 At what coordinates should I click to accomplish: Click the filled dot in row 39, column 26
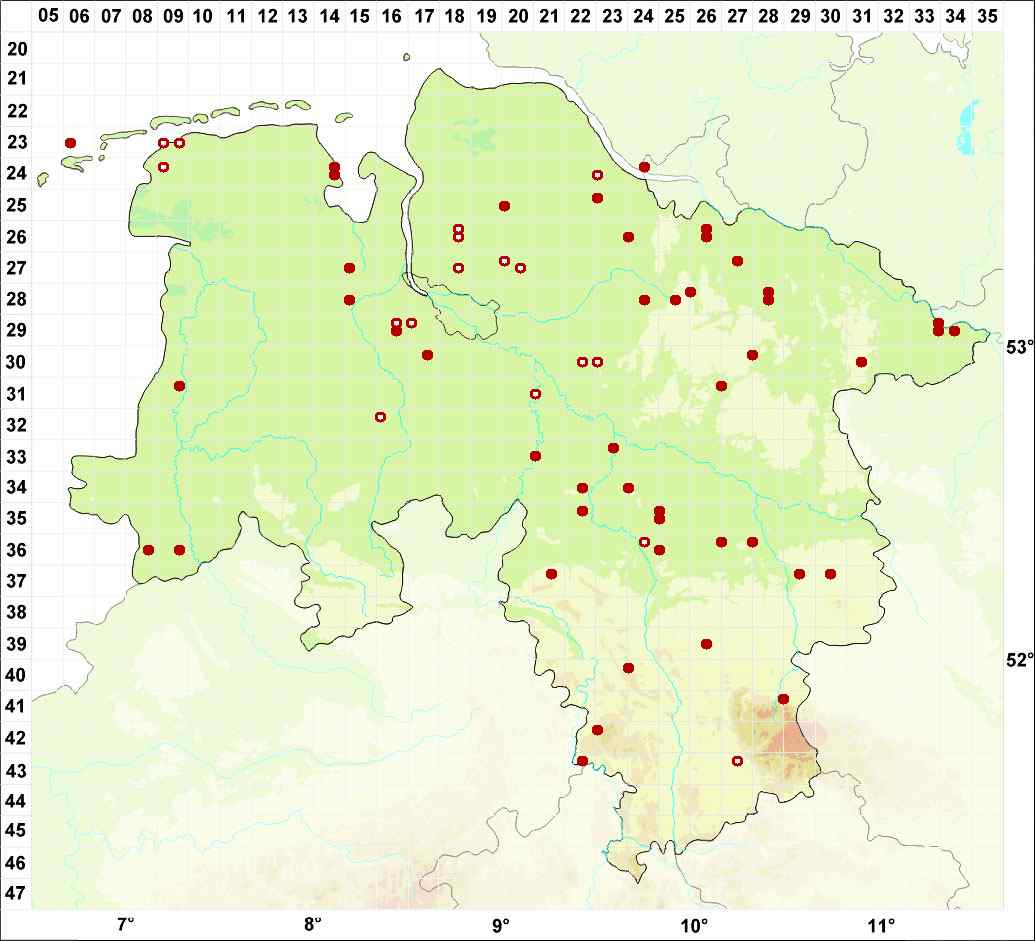point(706,644)
